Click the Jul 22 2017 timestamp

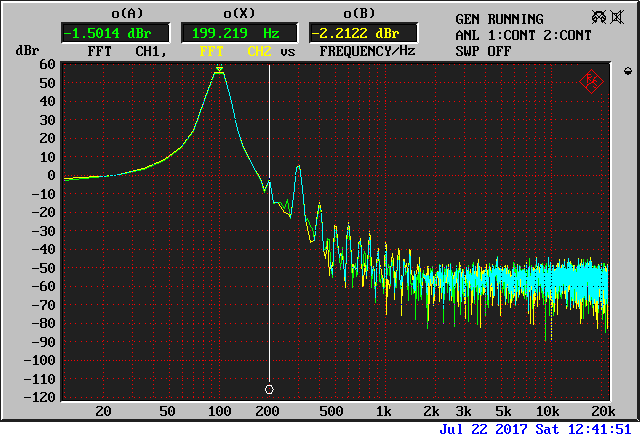[536, 429]
